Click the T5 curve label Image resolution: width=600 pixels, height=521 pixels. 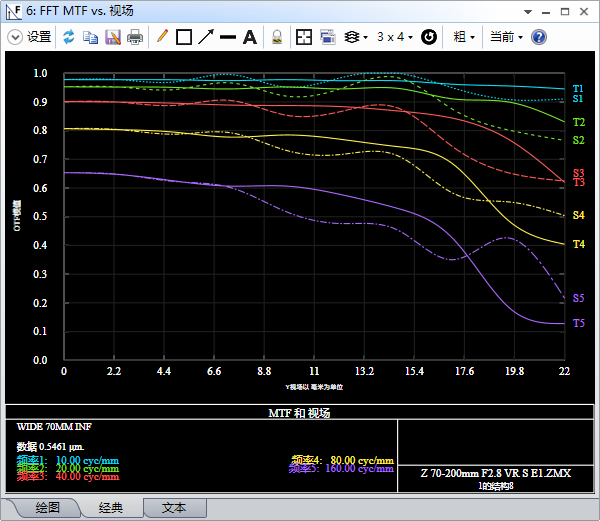click(578, 323)
